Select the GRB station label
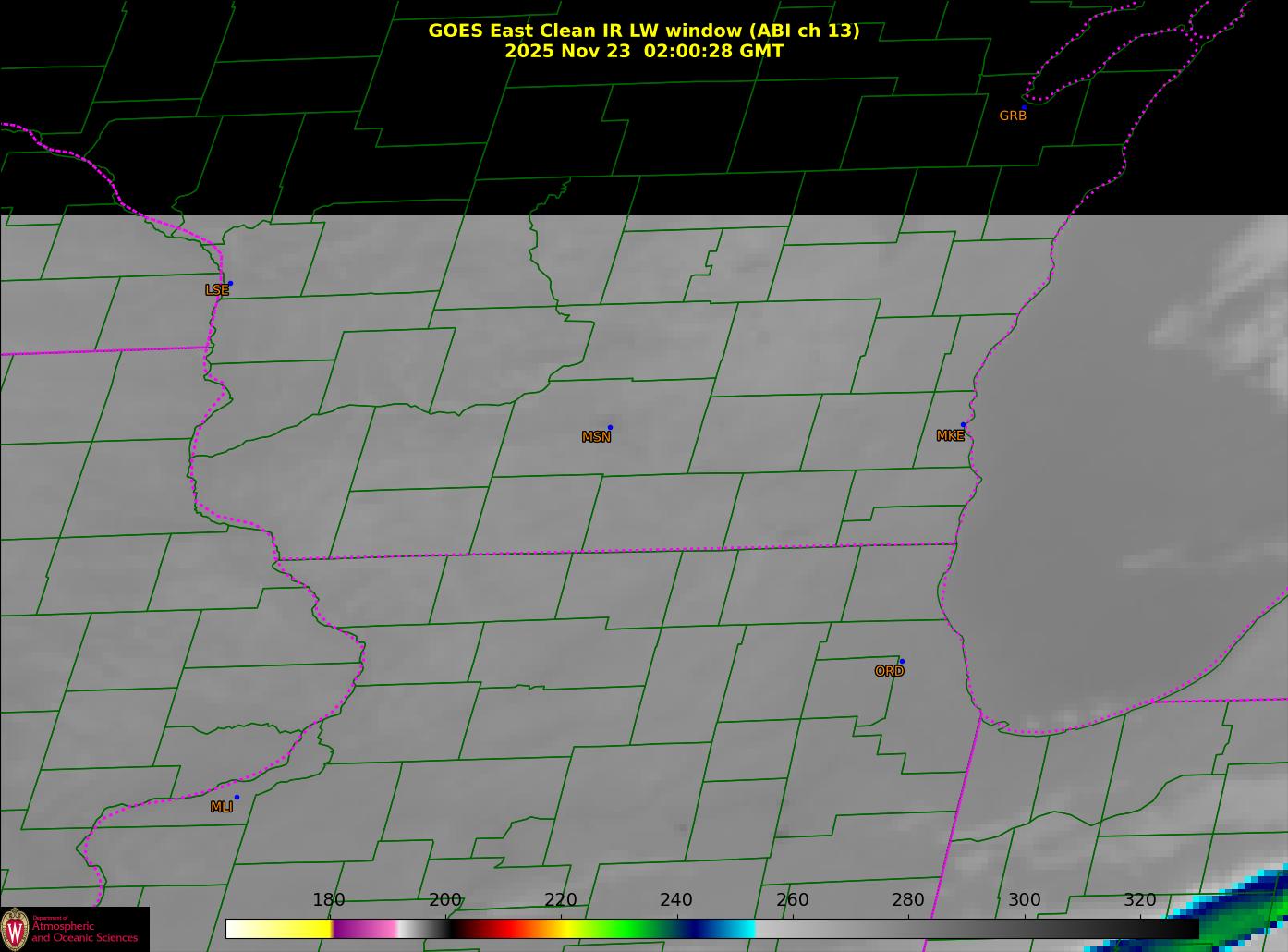Viewport: 1288px width, 952px height. point(1012,116)
